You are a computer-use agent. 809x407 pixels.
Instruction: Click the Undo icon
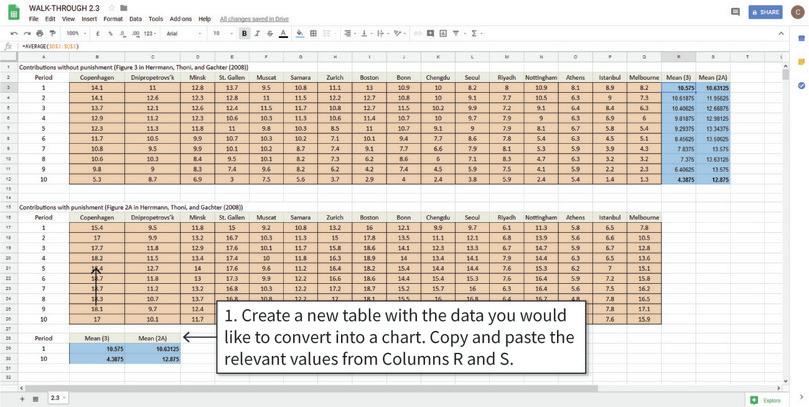coord(14,34)
